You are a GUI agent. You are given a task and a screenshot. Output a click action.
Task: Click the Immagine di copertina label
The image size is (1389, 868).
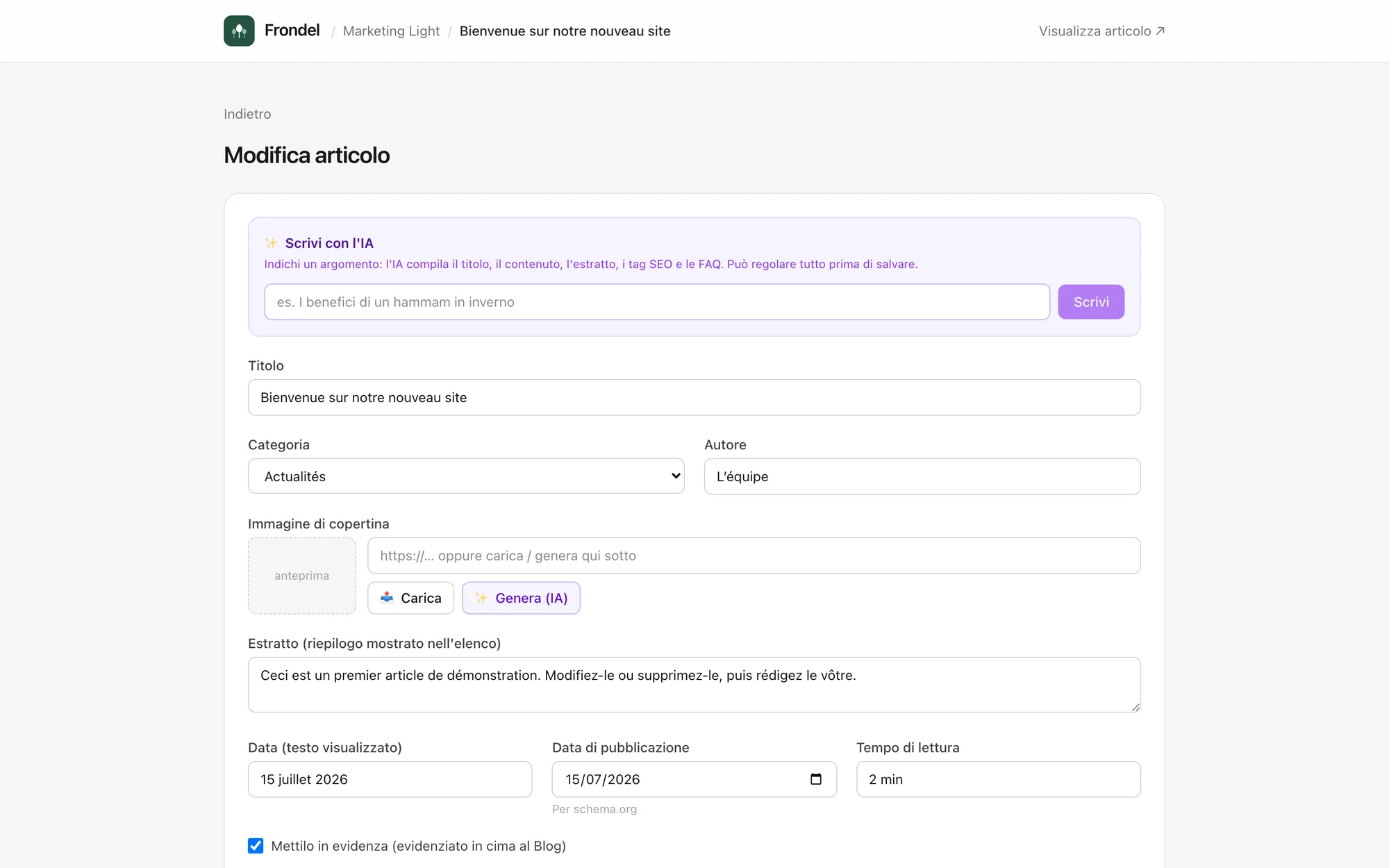click(319, 524)
